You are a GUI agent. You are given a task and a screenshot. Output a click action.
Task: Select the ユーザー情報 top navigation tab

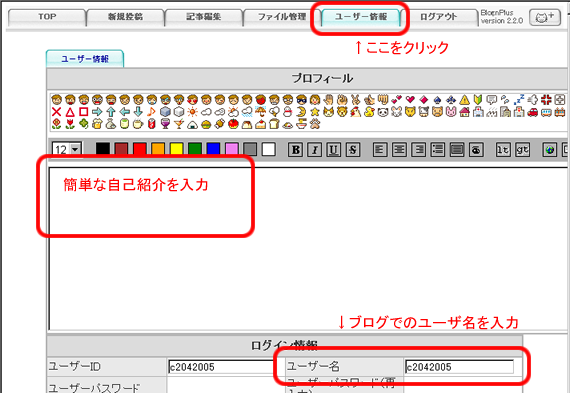(x=361, y=17)
